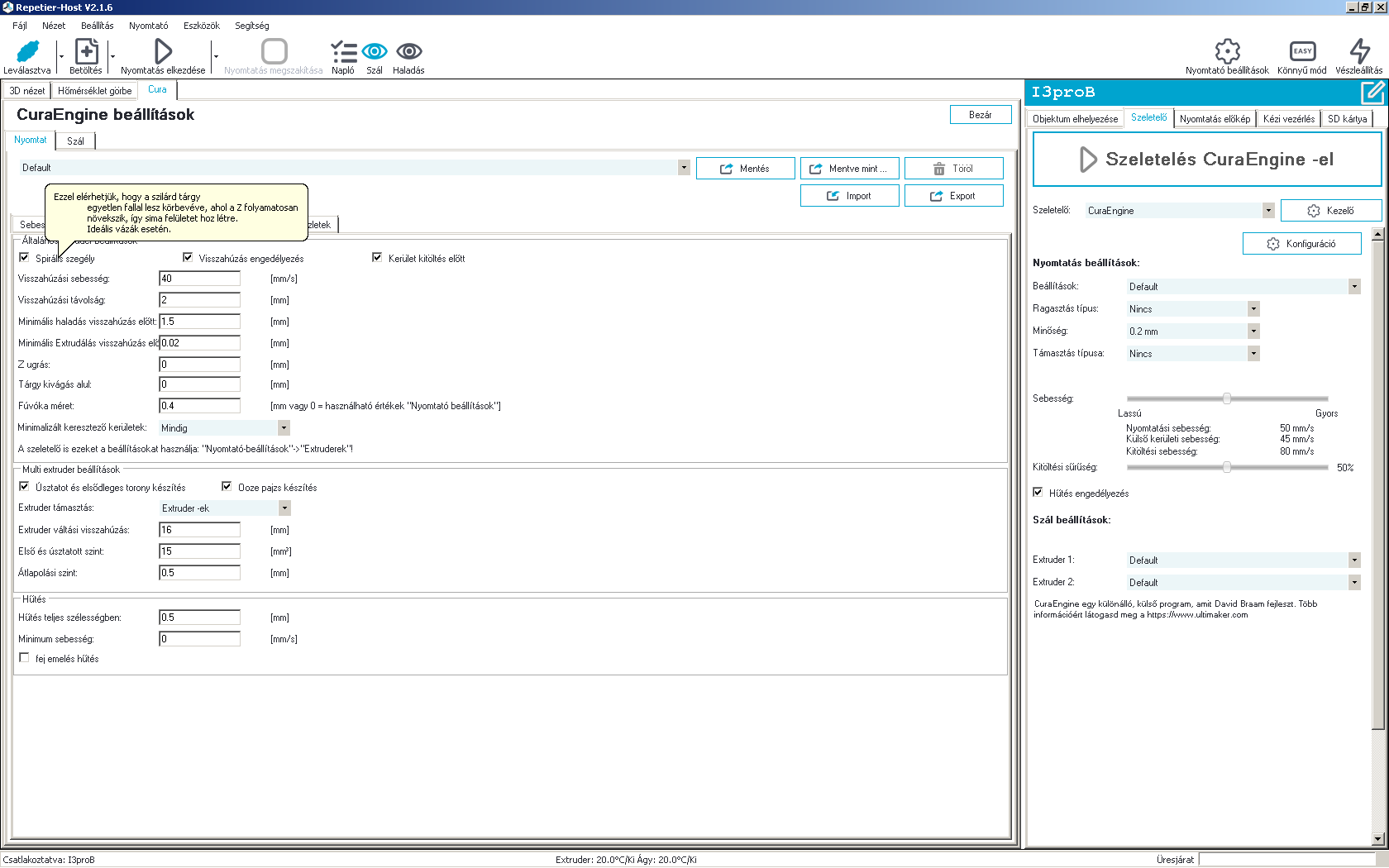Click the Extruder váltási visszahúzás field
1389x868 pixels.
[x=200, y=530]
